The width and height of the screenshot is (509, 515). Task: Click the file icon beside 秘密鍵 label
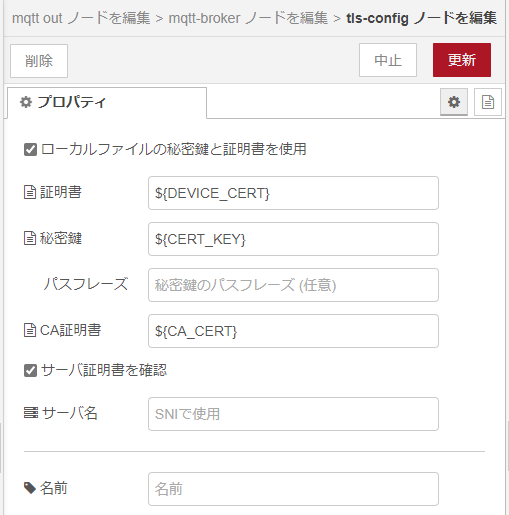tap(30, 238)
